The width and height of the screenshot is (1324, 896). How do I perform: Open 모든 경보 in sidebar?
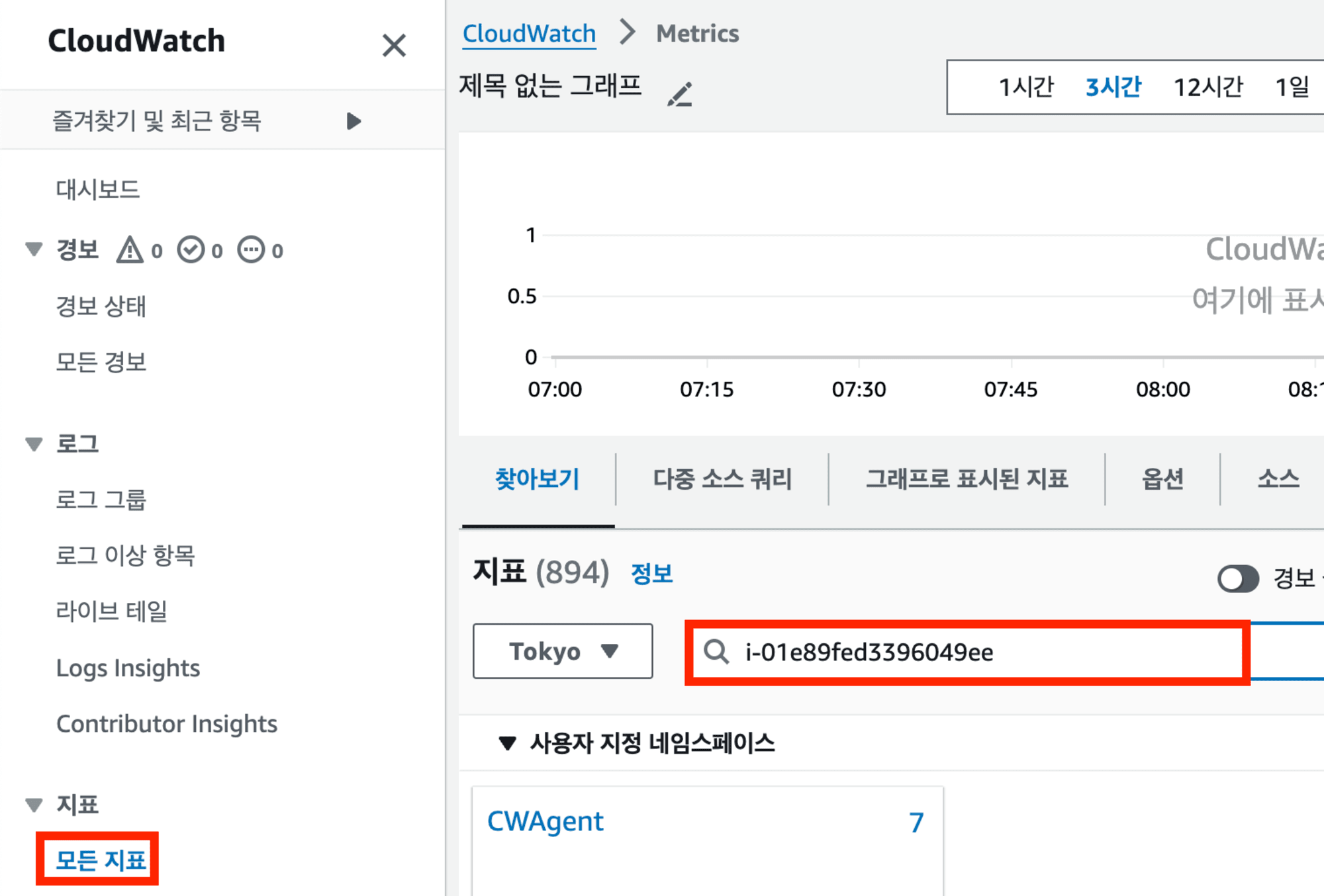tap(101, 362)
